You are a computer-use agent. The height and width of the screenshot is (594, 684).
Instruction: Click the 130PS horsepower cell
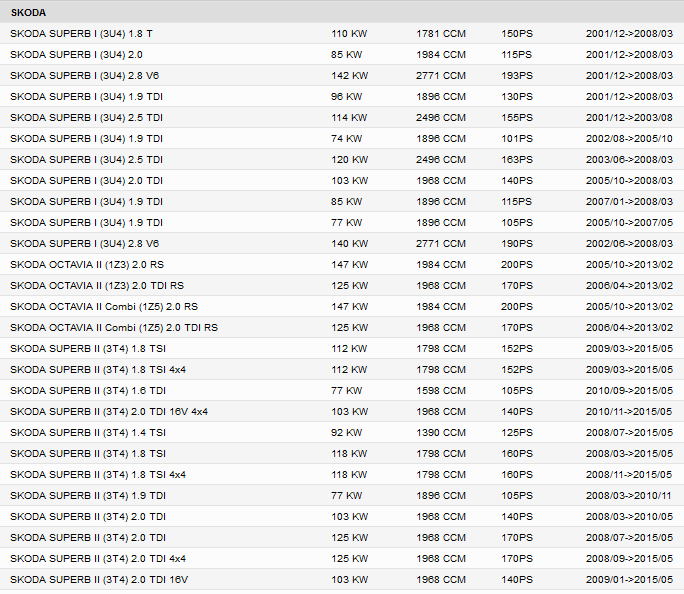pos(517,96)
